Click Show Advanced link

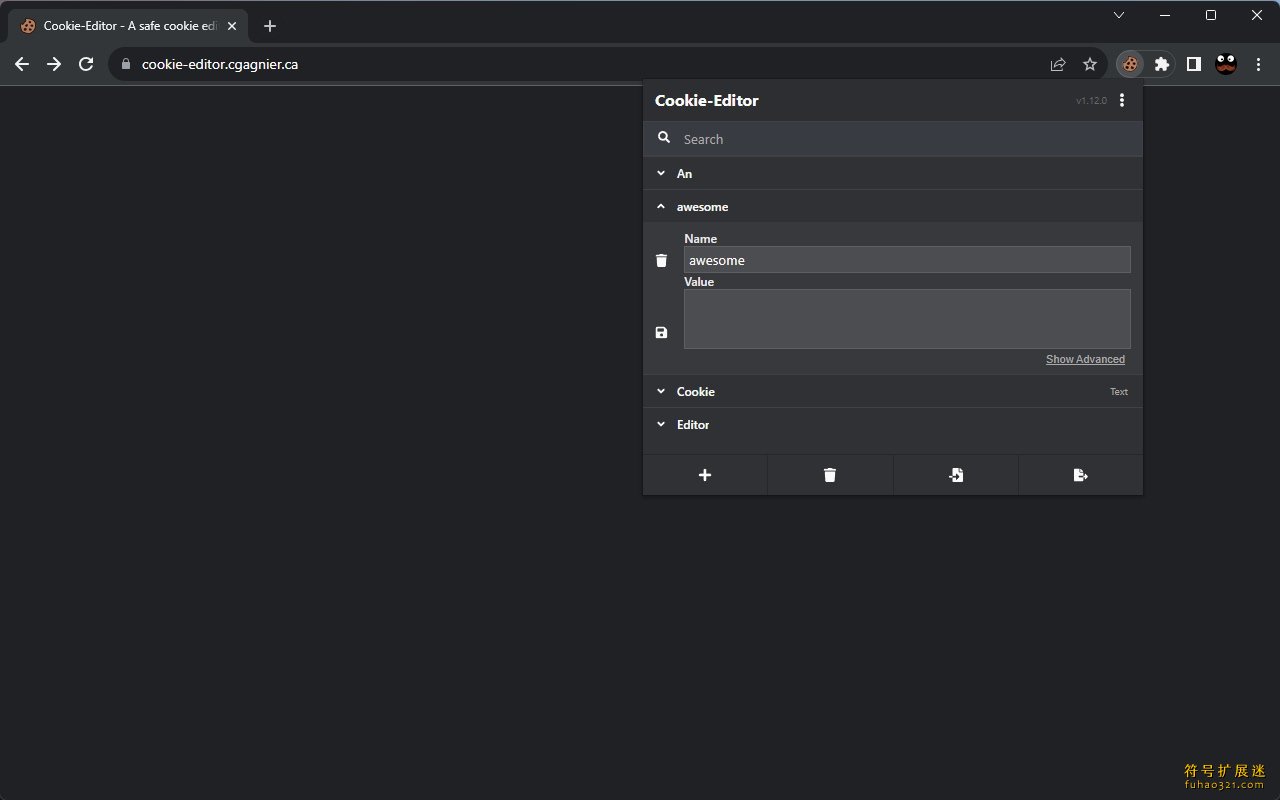[x=1085, y=359]
